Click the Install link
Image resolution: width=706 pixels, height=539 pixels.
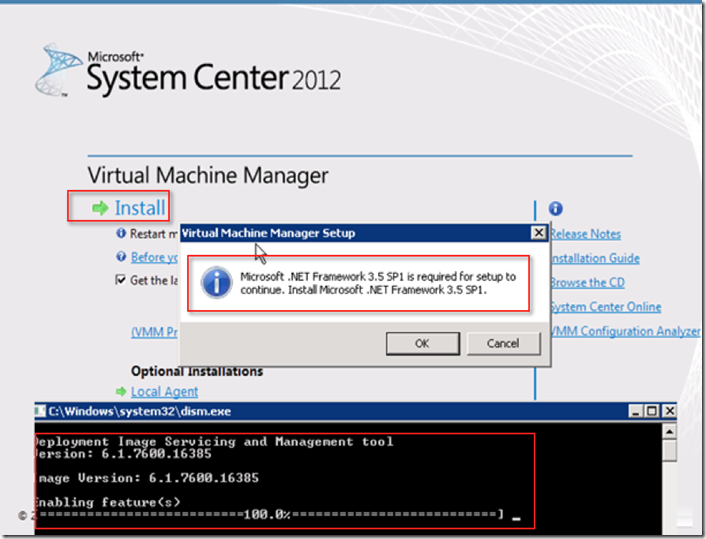pyautogui.click(x=140, y=208)
